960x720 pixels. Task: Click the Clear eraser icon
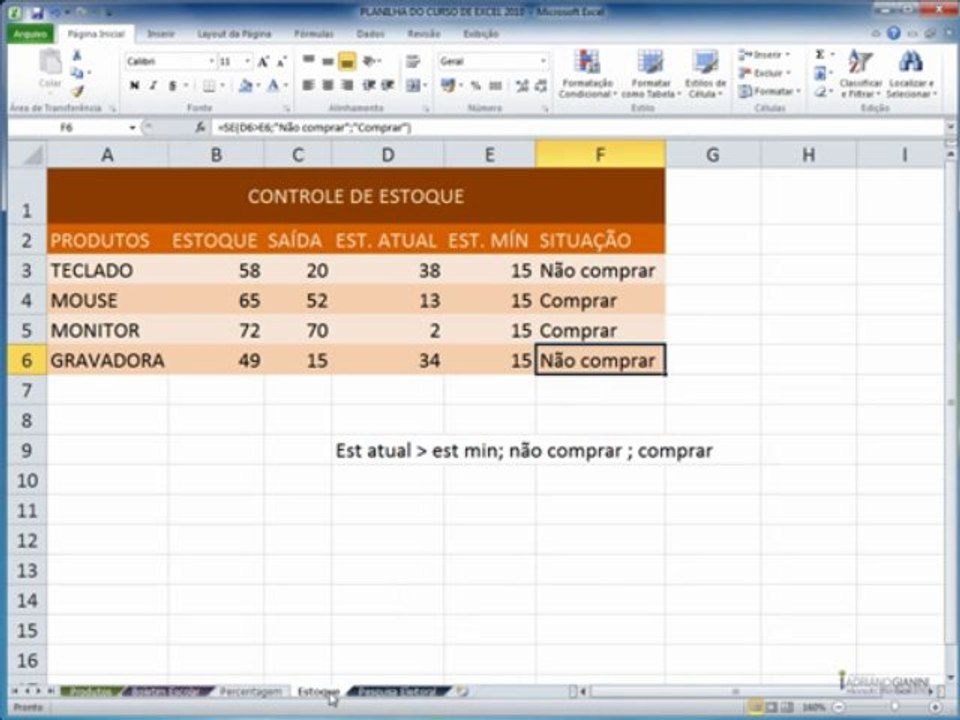(x=820, y=92)
